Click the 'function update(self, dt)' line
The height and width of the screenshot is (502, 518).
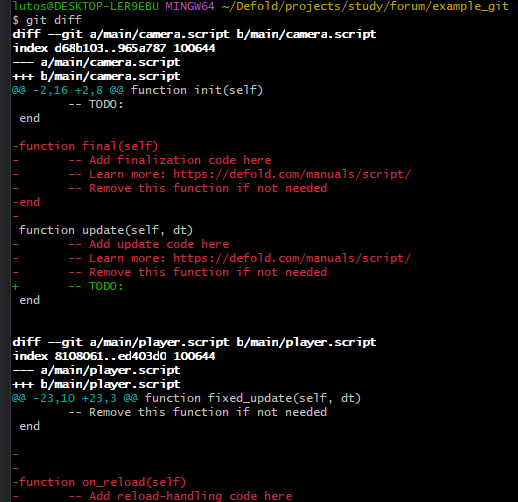click(x=106, y=230)
